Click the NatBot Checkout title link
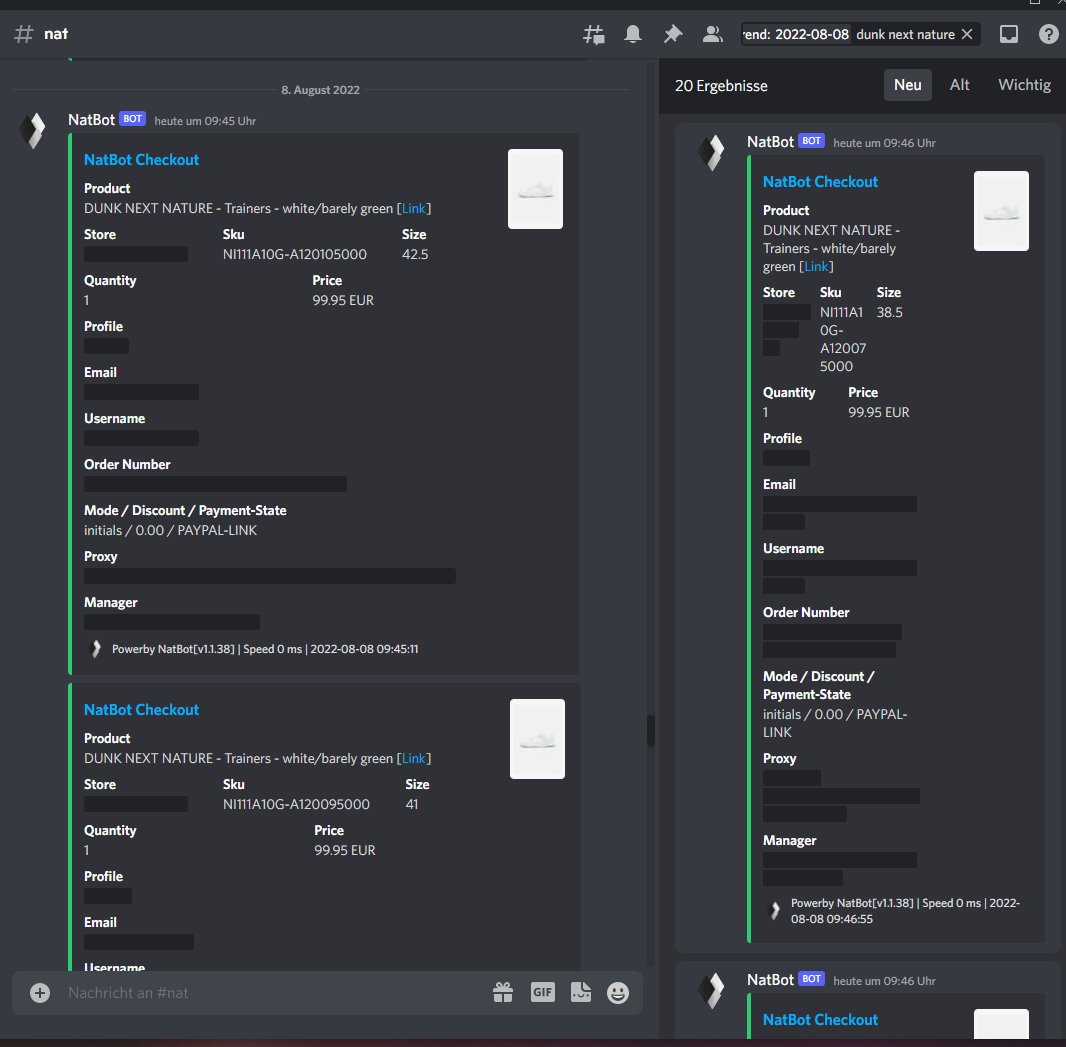 (141, 159)
